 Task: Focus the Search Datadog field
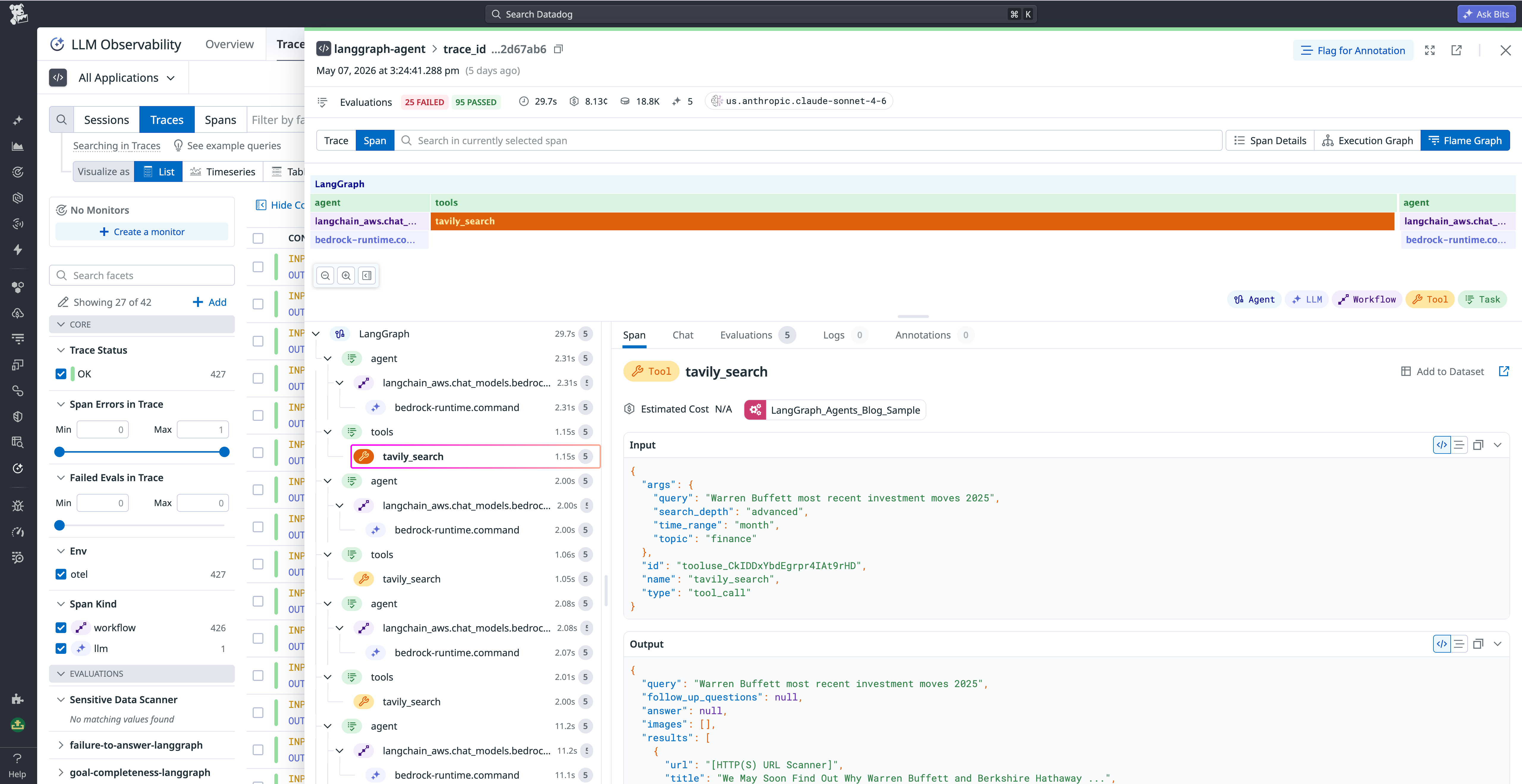pos(760,14)
